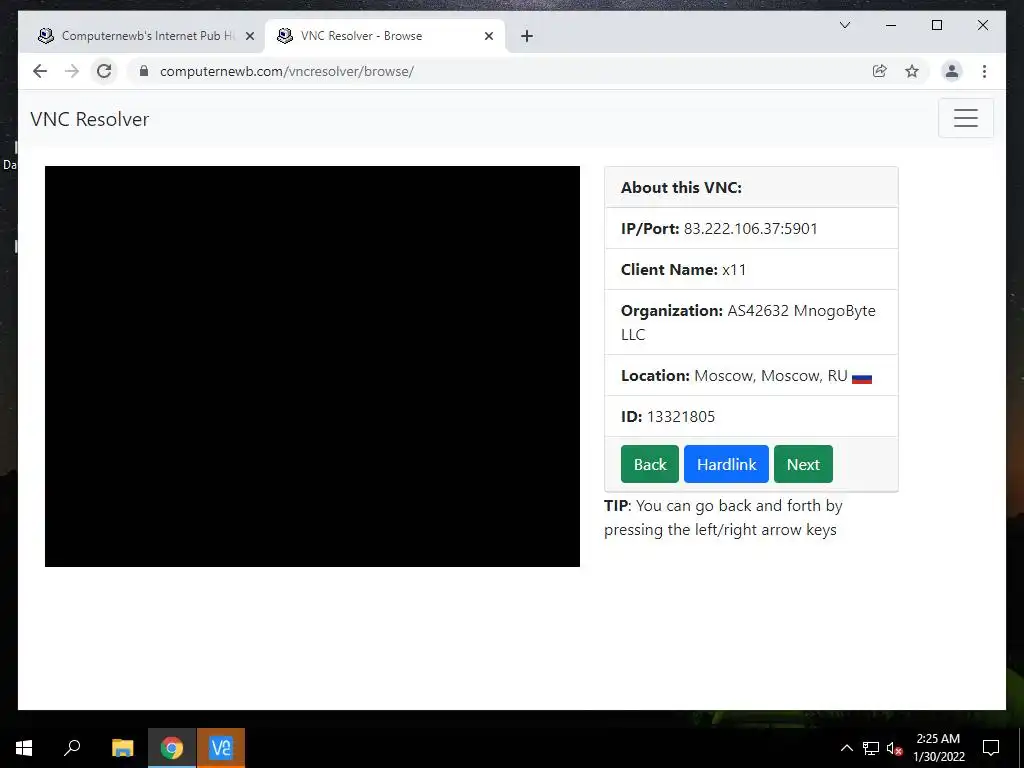Open Chrome's three-dot menu
The image size is (1024, 768).
coord(984,71)
